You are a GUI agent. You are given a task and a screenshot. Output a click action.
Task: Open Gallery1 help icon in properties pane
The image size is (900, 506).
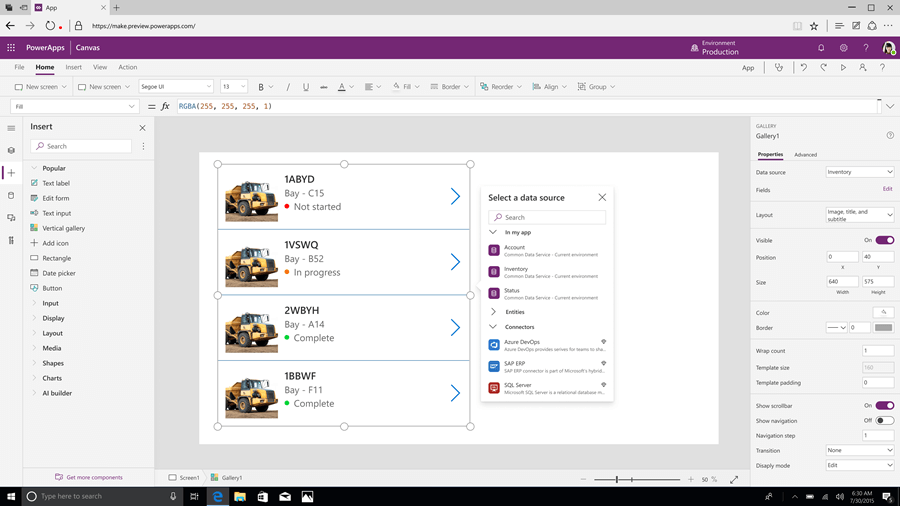890,135
